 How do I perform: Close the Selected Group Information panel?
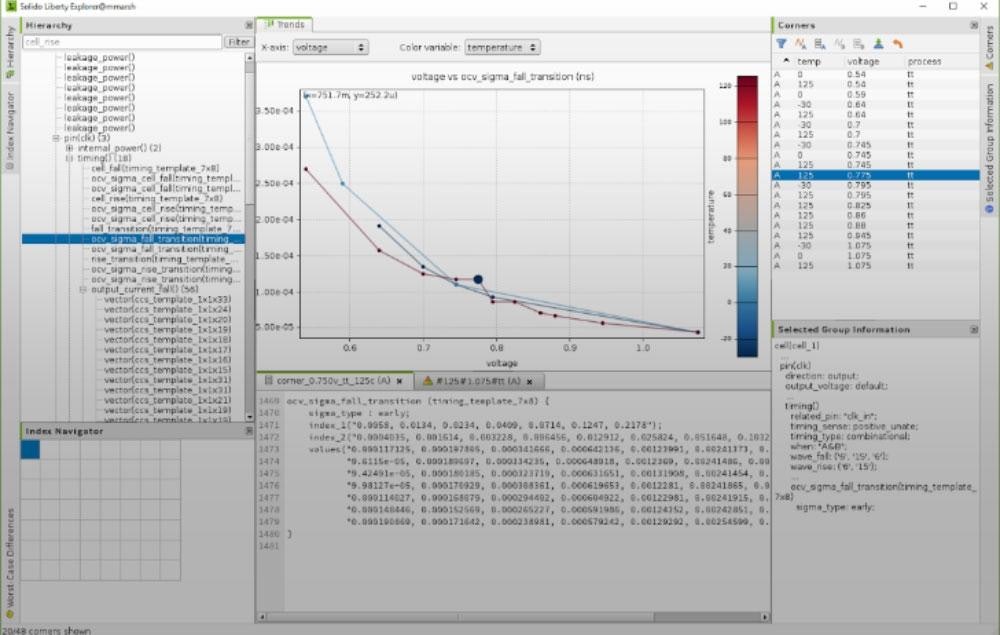coord(974,329)
